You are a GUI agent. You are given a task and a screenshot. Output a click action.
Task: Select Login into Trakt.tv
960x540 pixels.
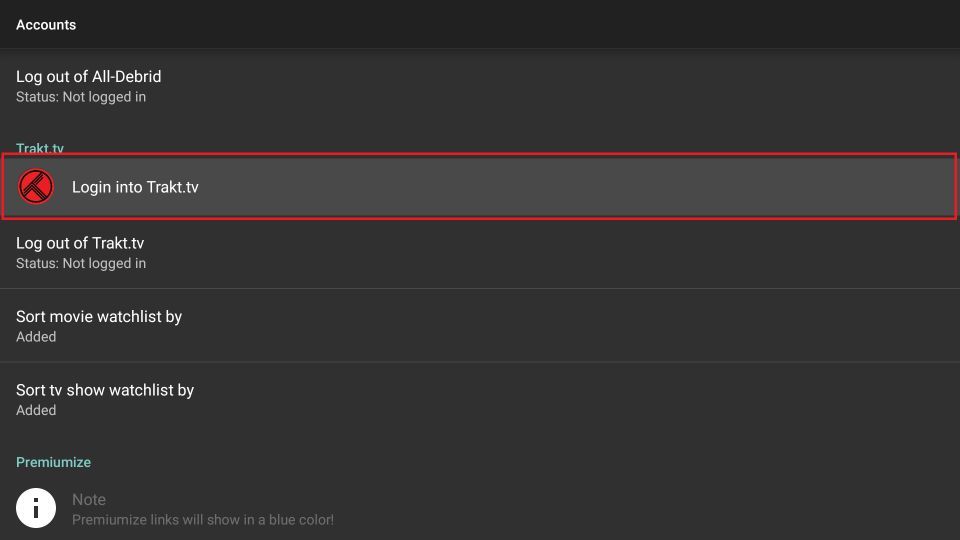(x=479, y=187)
